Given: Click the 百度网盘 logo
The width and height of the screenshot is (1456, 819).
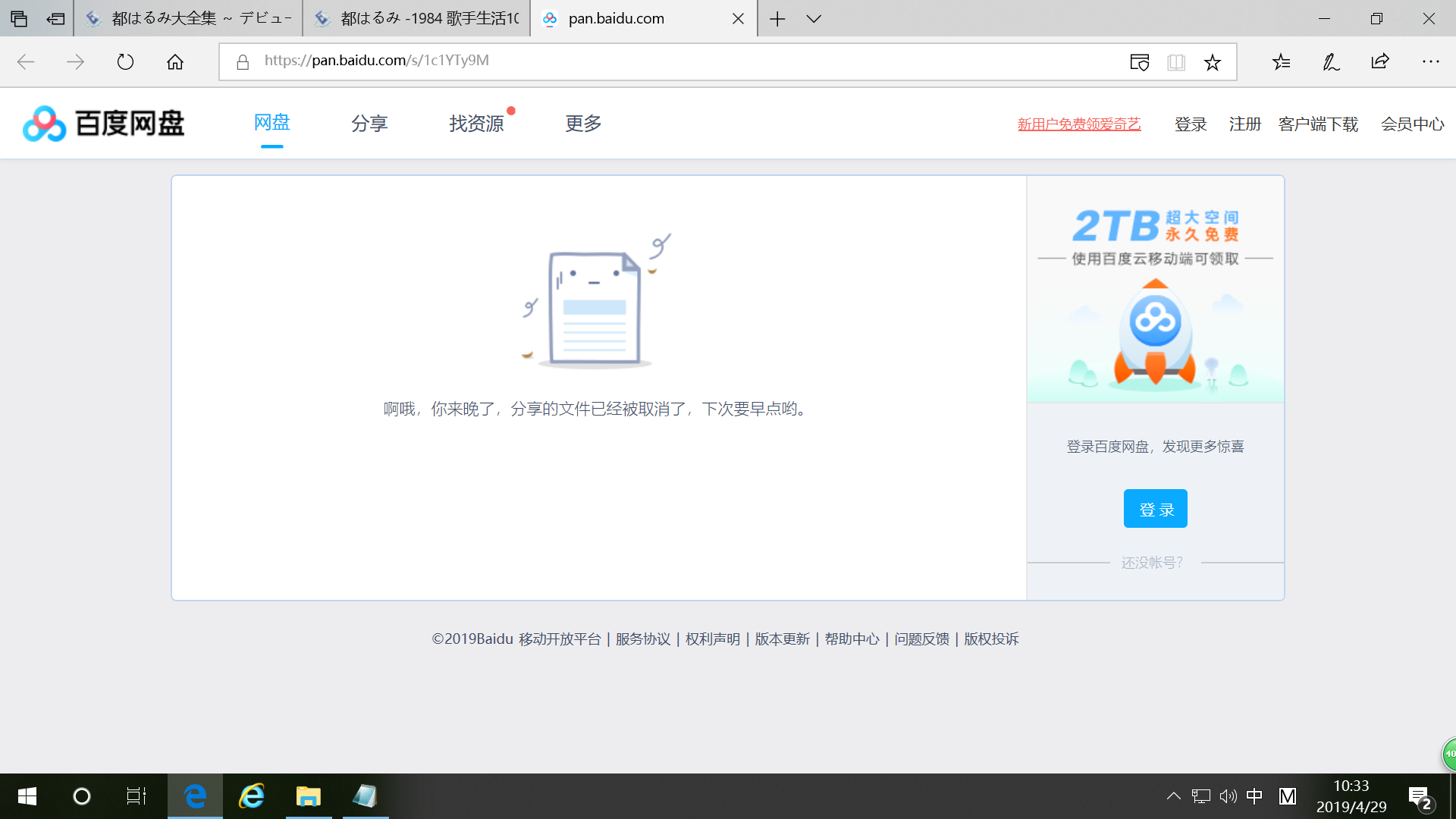Looking at the screenshot, I should point(104,124).
